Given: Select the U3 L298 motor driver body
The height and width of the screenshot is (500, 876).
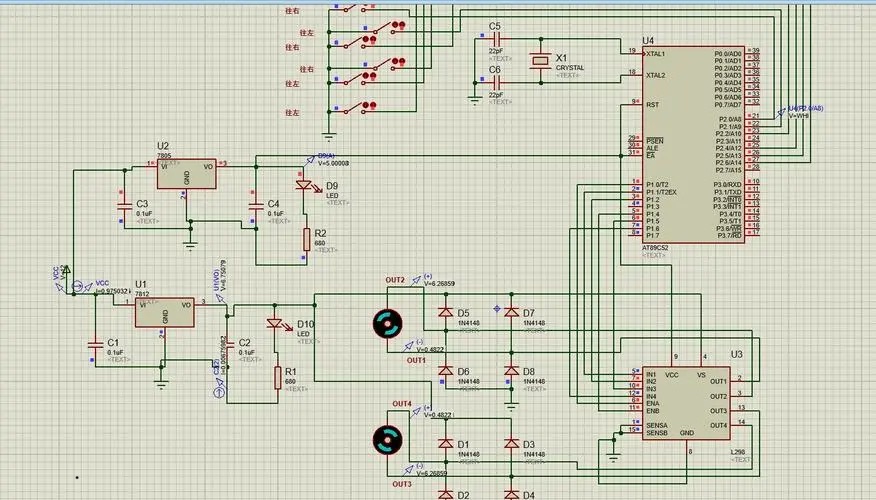Looking at the screenshot, I should (686, 403).
